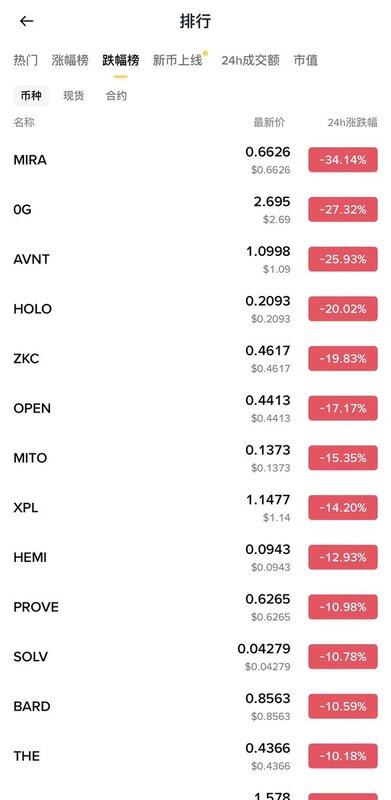Select the 币种 filter chip

pos(31,95)
